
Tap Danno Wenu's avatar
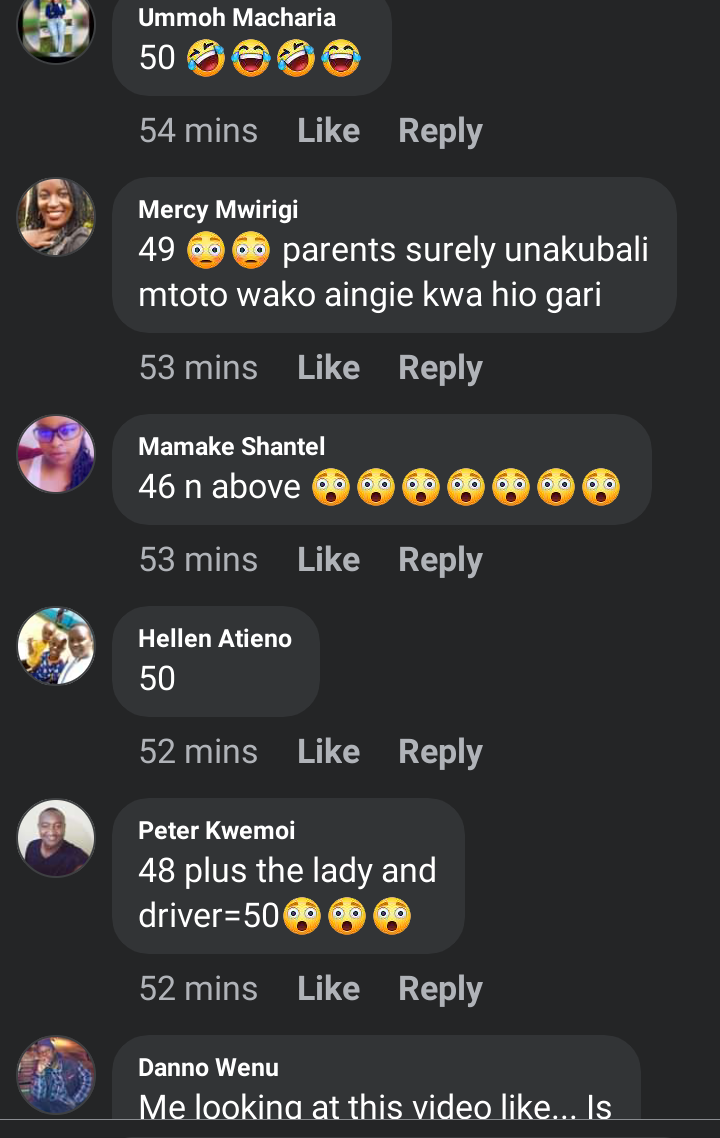click(x=56, y=1075)
